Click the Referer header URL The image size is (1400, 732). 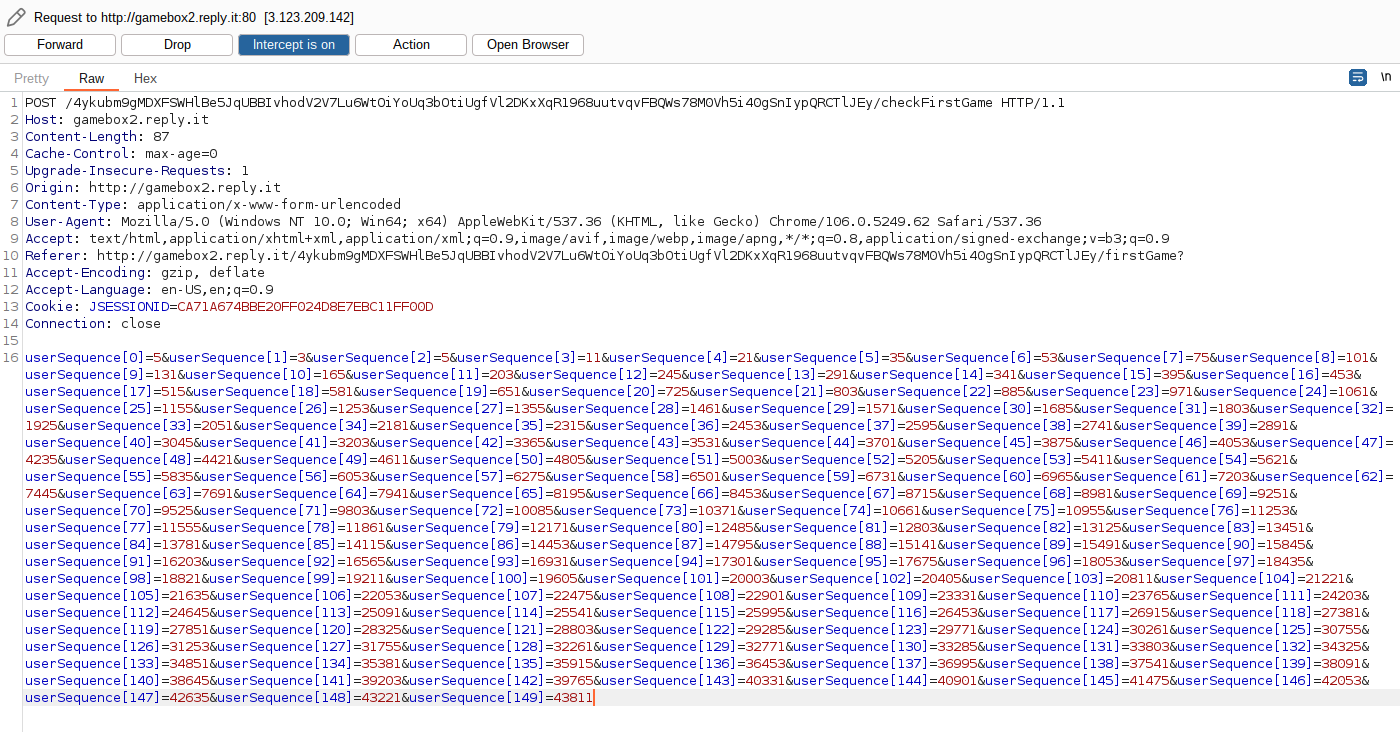click(640, 256)
